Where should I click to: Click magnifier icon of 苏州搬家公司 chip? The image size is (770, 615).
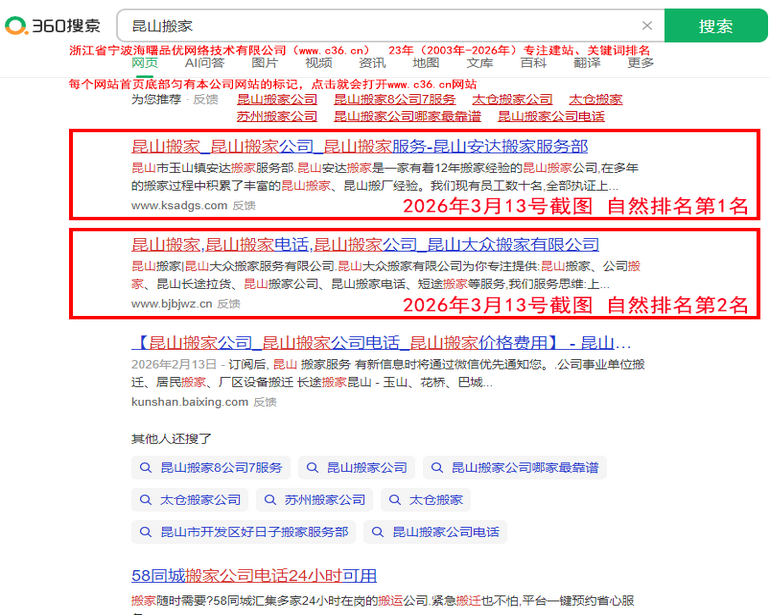(x=270, y=500)
